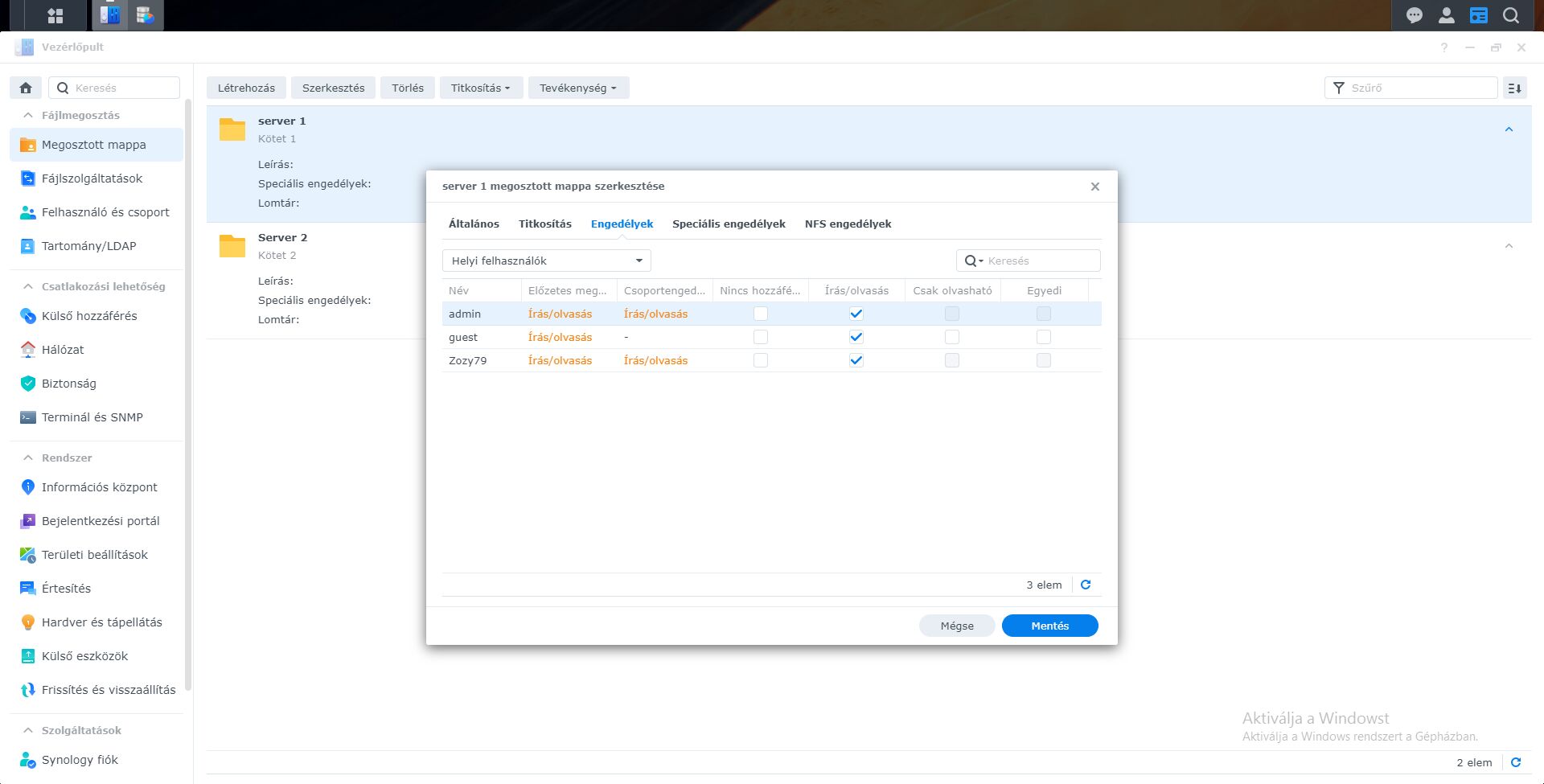Switch to the Általános tab
1544x784 pixels.
(x=474, y=224)
